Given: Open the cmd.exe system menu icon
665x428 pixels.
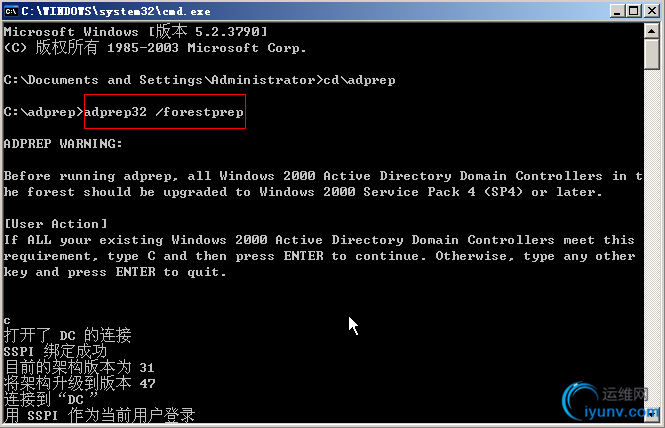Looking at the screenshot, I should coord(10,11).
